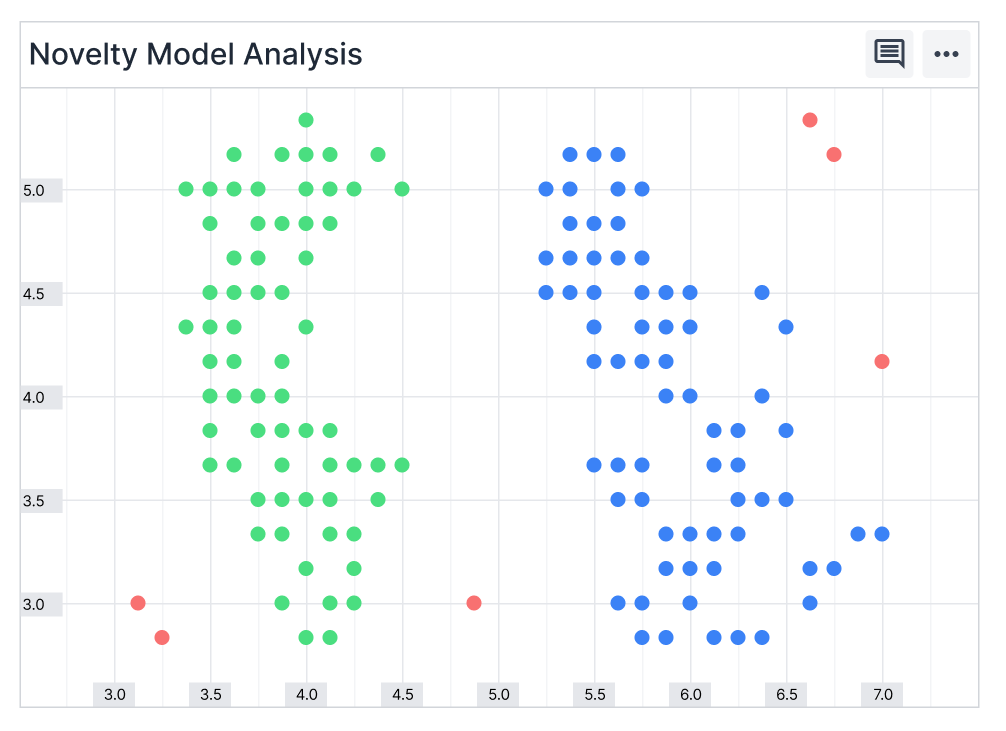Select the topmost green data point
This screenshot has height=731, width=1006.
click(x=306, y=119)
